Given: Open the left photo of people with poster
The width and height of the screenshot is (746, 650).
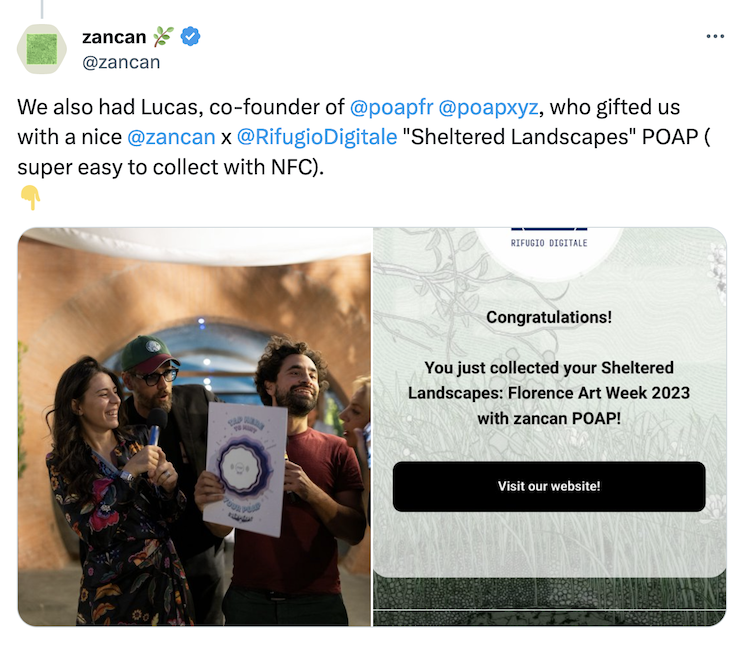Looking at the screenshot, I should (195, 427).
